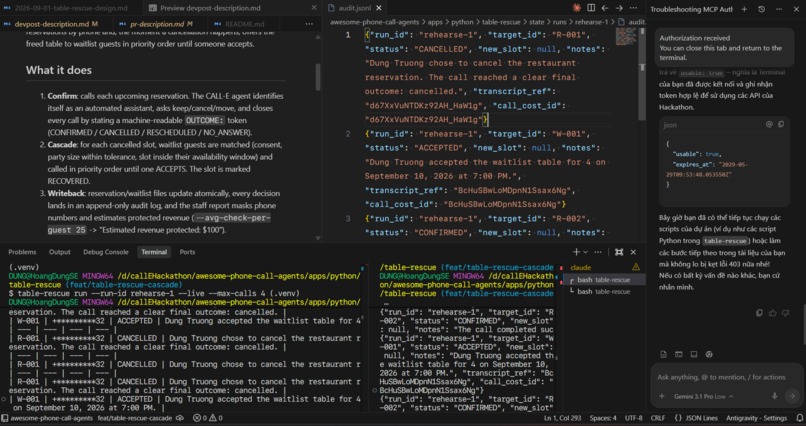Click feat/table-rescue-cascade branch in status bar
Image resolution: width=806 pixels, height=426 pixels.
135,418
